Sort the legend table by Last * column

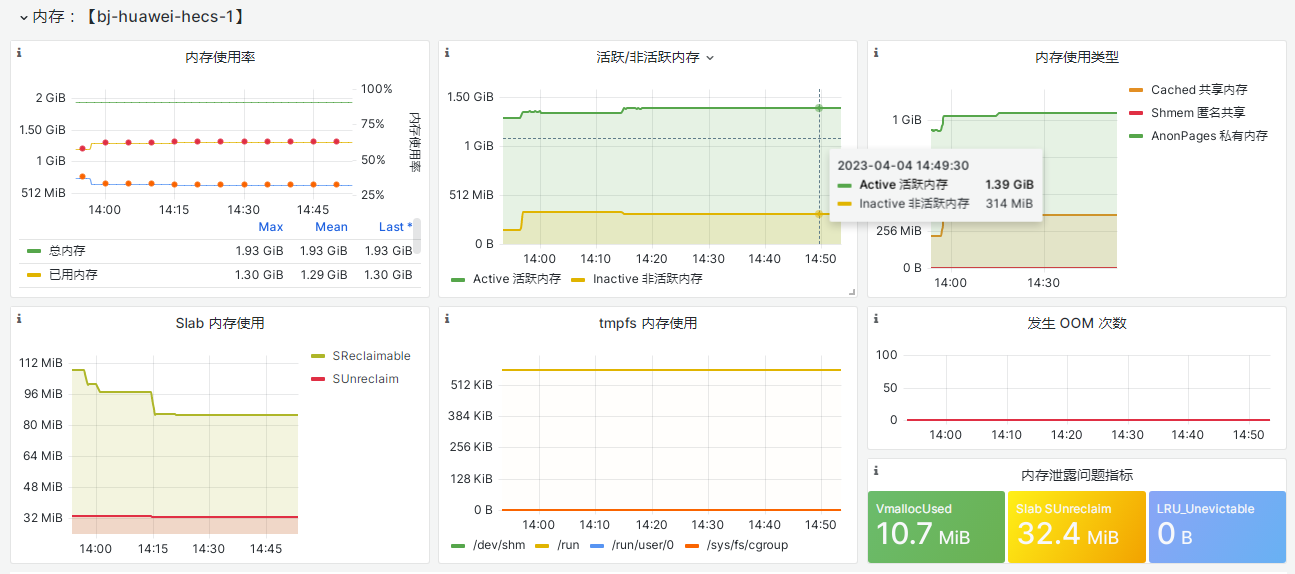tap(395, 227)
